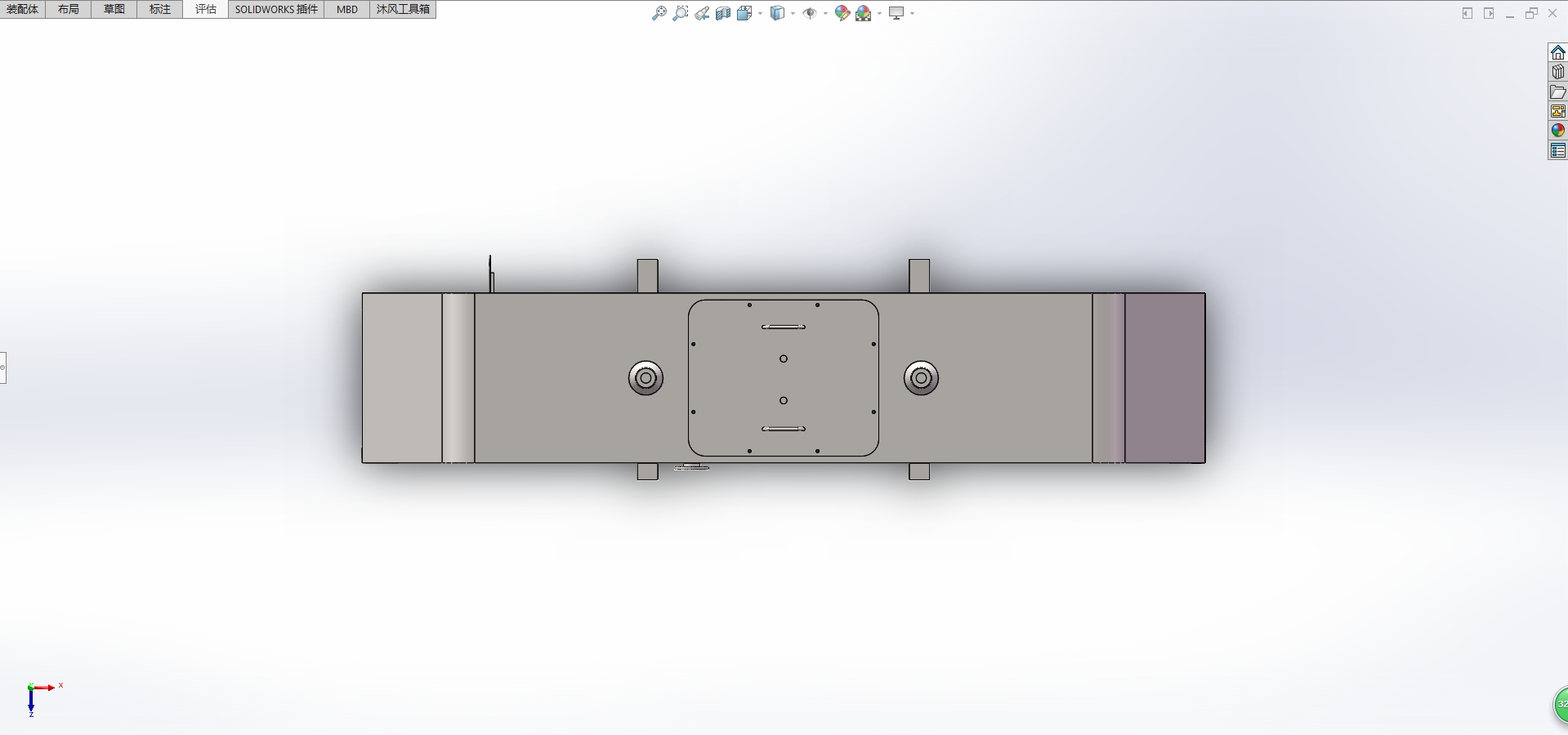Open the View Orientation dropdown arrow
The image size is (1568, 735).
pos(761,13)
